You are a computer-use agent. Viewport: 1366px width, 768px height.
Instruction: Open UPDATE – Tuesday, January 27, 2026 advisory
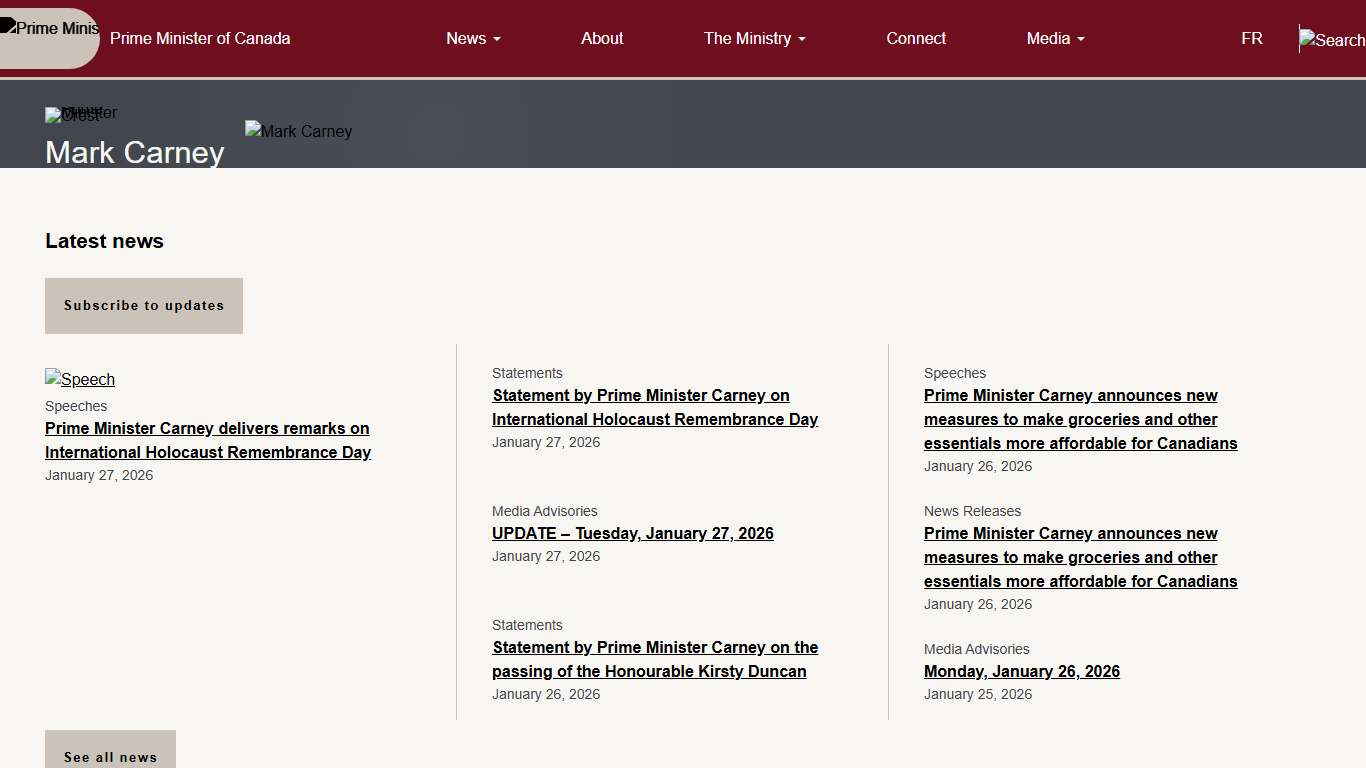pyautogui.click(x=632, y=533)
